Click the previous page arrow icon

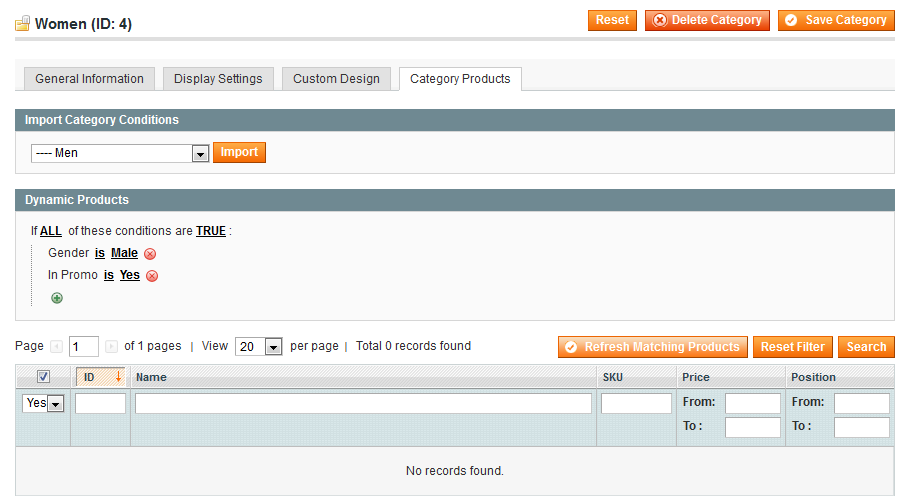[56, 347]
